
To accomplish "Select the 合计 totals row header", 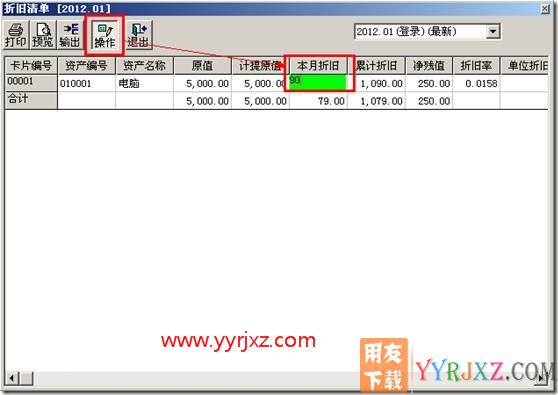I will tap(31, 100).
